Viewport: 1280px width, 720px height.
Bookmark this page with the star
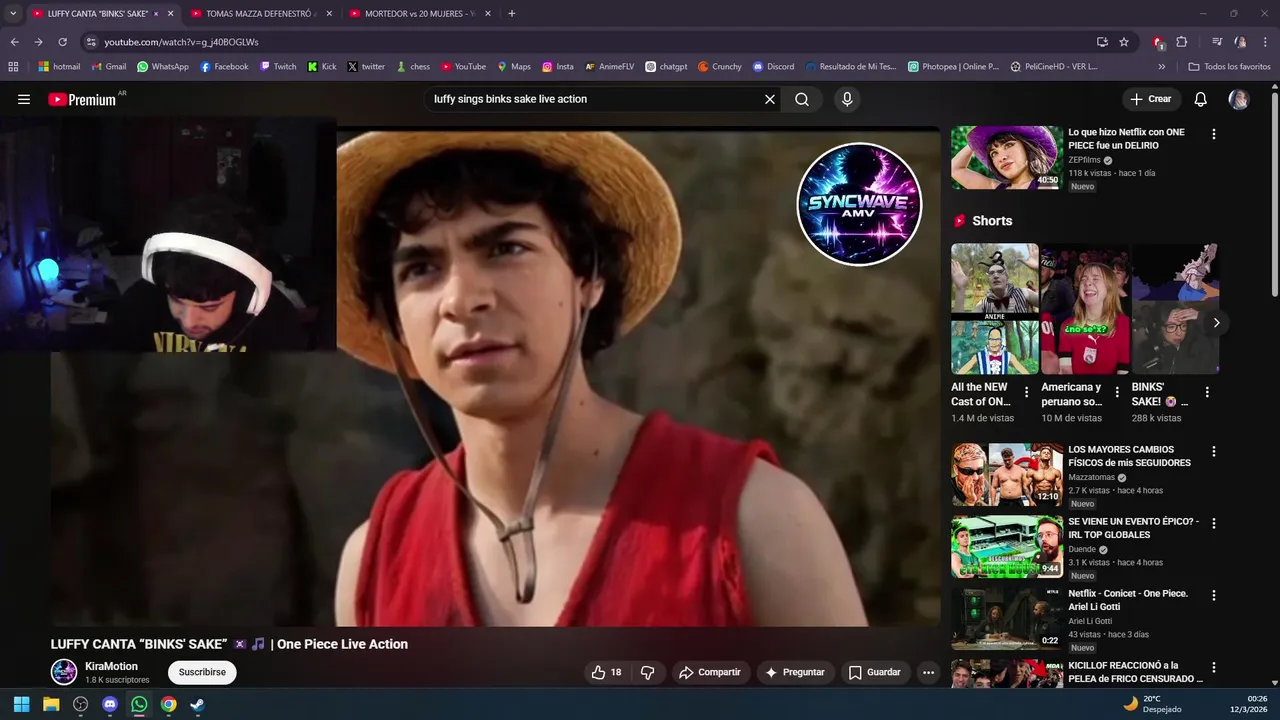[x=1124, y=42]
